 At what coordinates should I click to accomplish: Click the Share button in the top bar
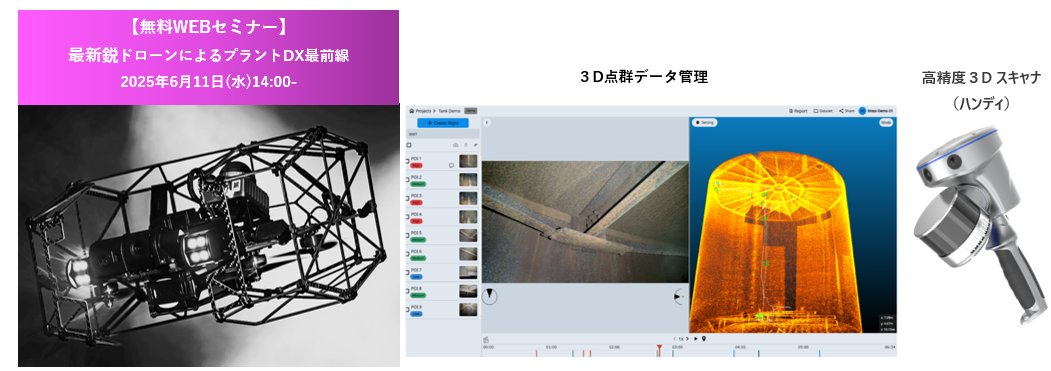tap(847, 111)
